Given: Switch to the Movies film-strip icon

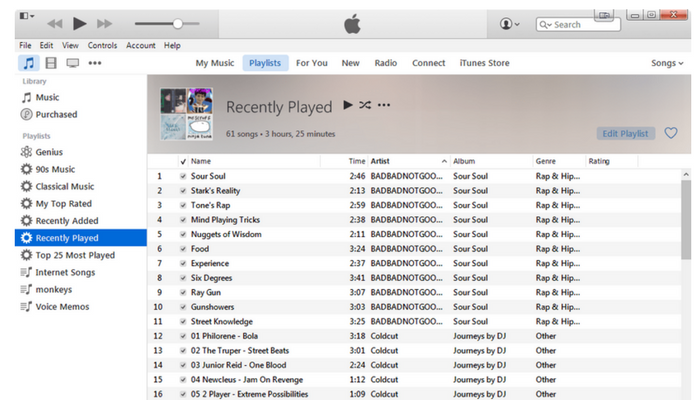Looking at the screenshot, I should pos(51,63).
